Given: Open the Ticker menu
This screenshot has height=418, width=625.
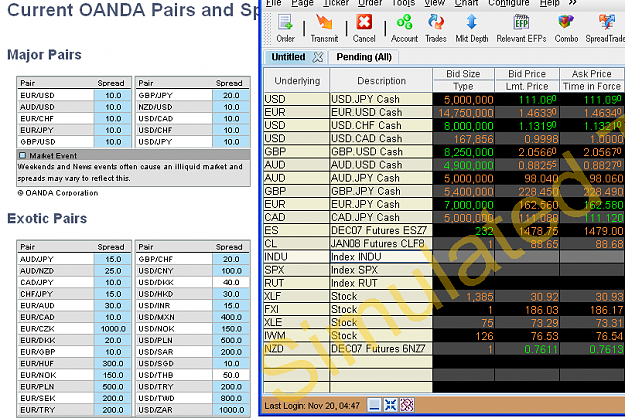Looking at the screenshot, I should point(336,3).
